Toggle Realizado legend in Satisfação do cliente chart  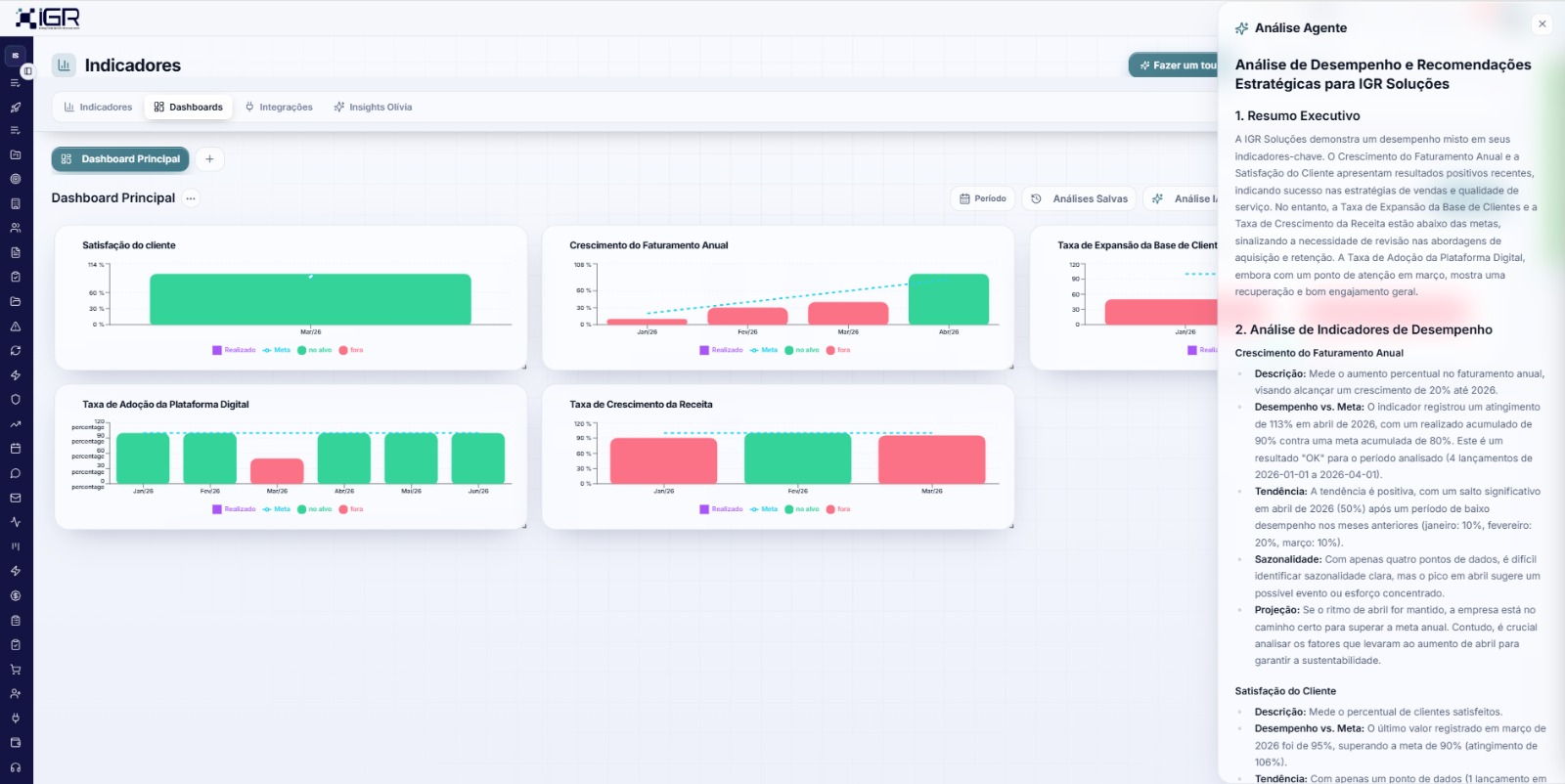pos(234,350)
